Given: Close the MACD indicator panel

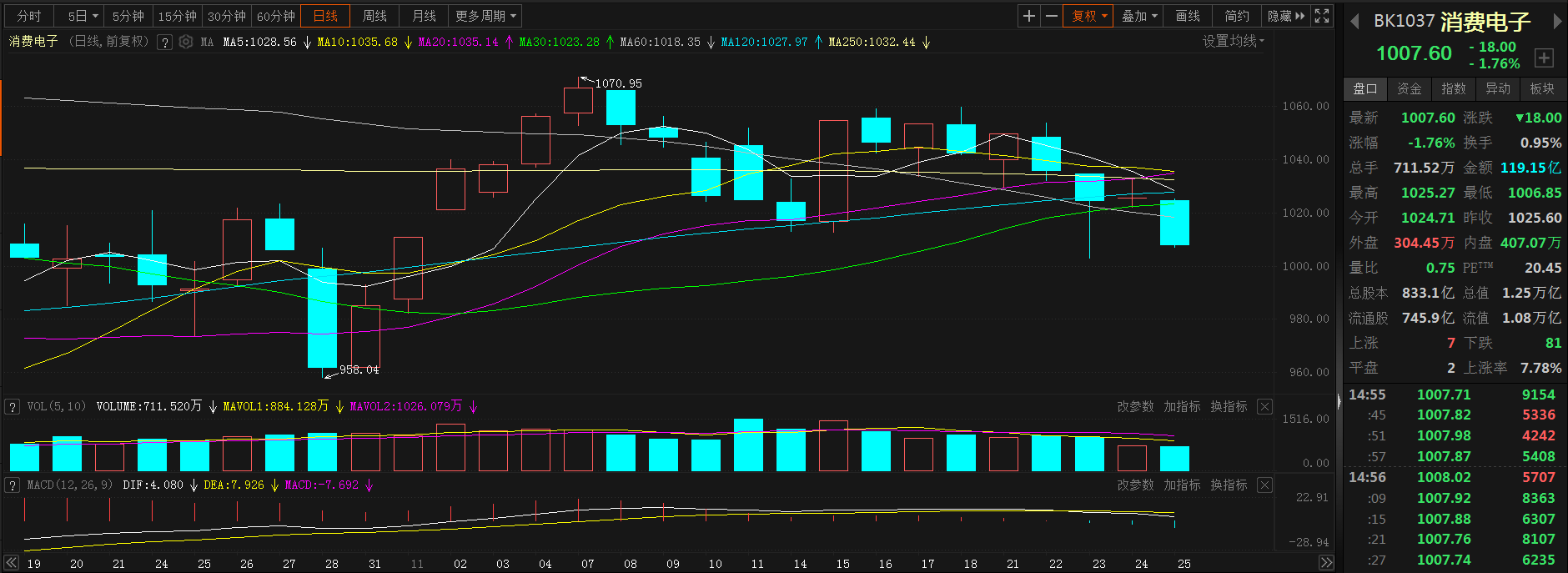Looking at the screenshot, I should pyautogui.click(x=1264, y=485).
